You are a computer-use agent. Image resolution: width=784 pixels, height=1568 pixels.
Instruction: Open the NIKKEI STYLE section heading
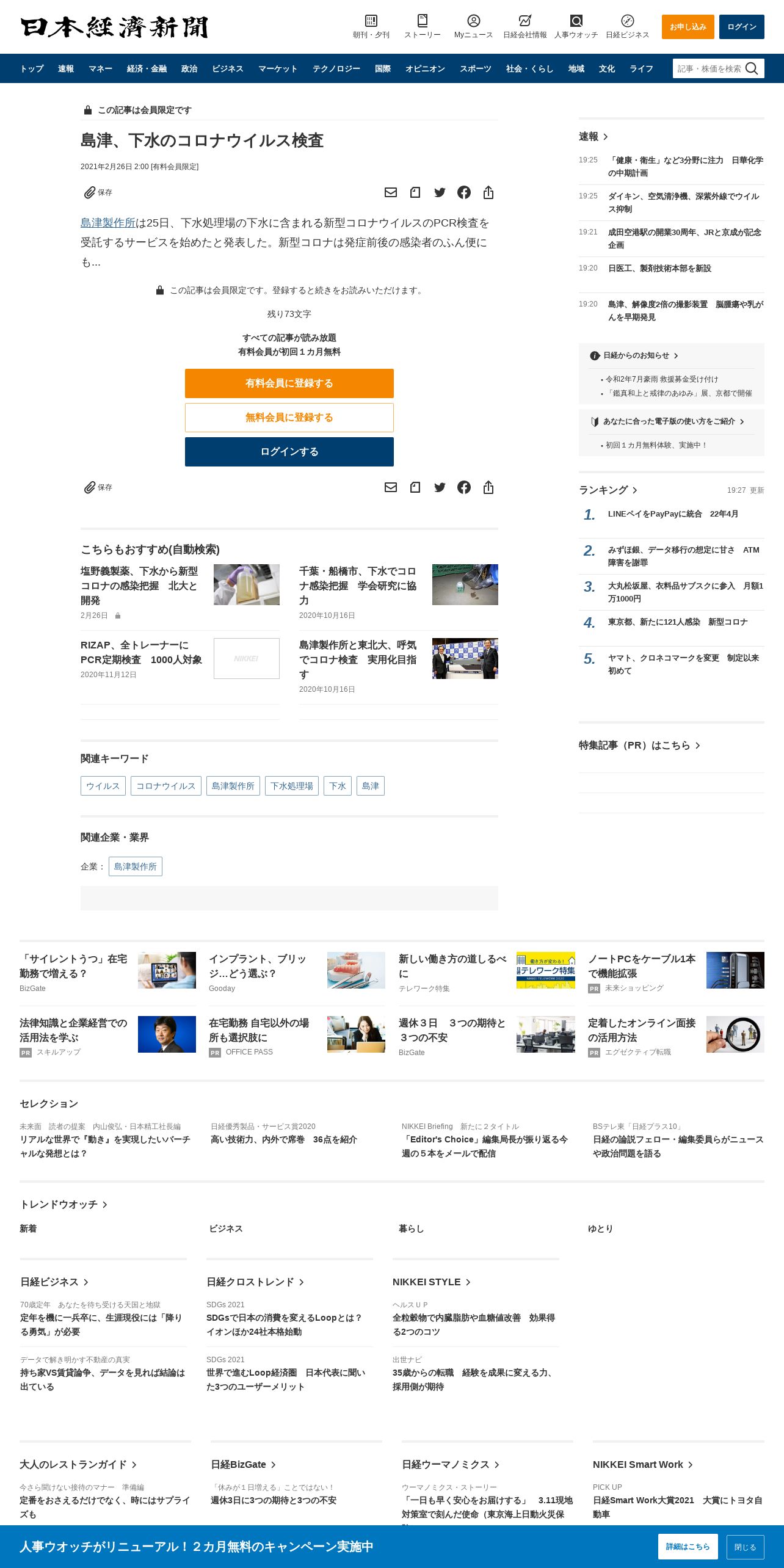432,1282
